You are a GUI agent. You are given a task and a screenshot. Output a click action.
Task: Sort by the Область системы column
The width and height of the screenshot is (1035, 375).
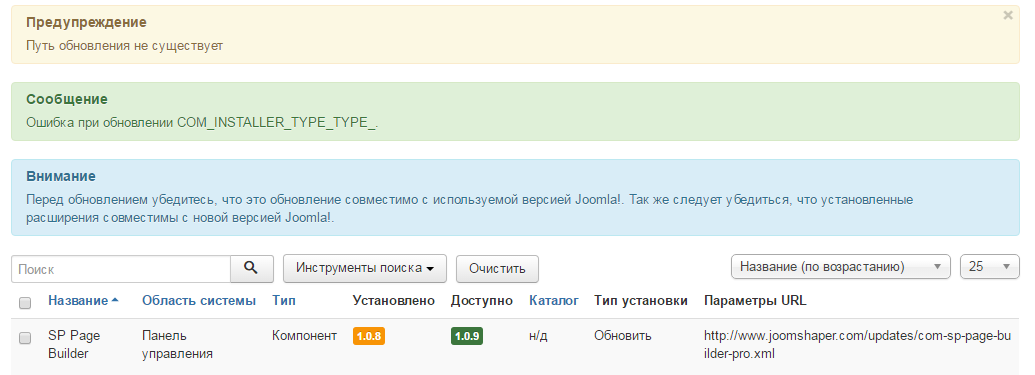199,300
